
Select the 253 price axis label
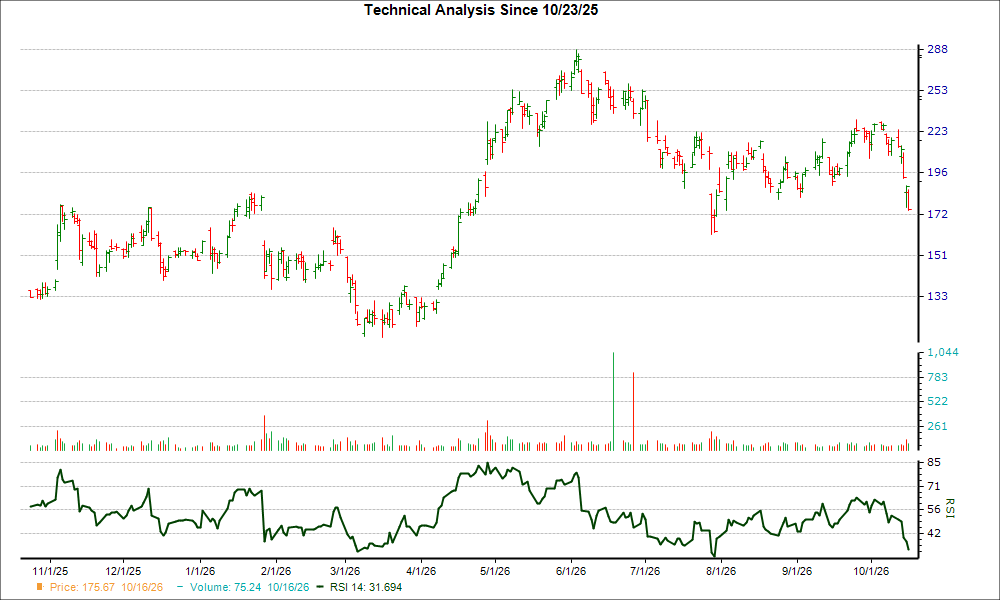(937, 90)
